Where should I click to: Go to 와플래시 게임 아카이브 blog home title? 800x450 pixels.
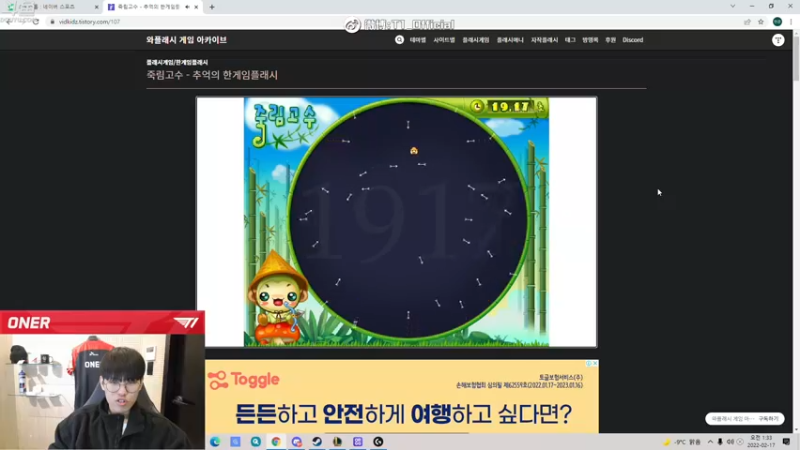coord(186,40)
